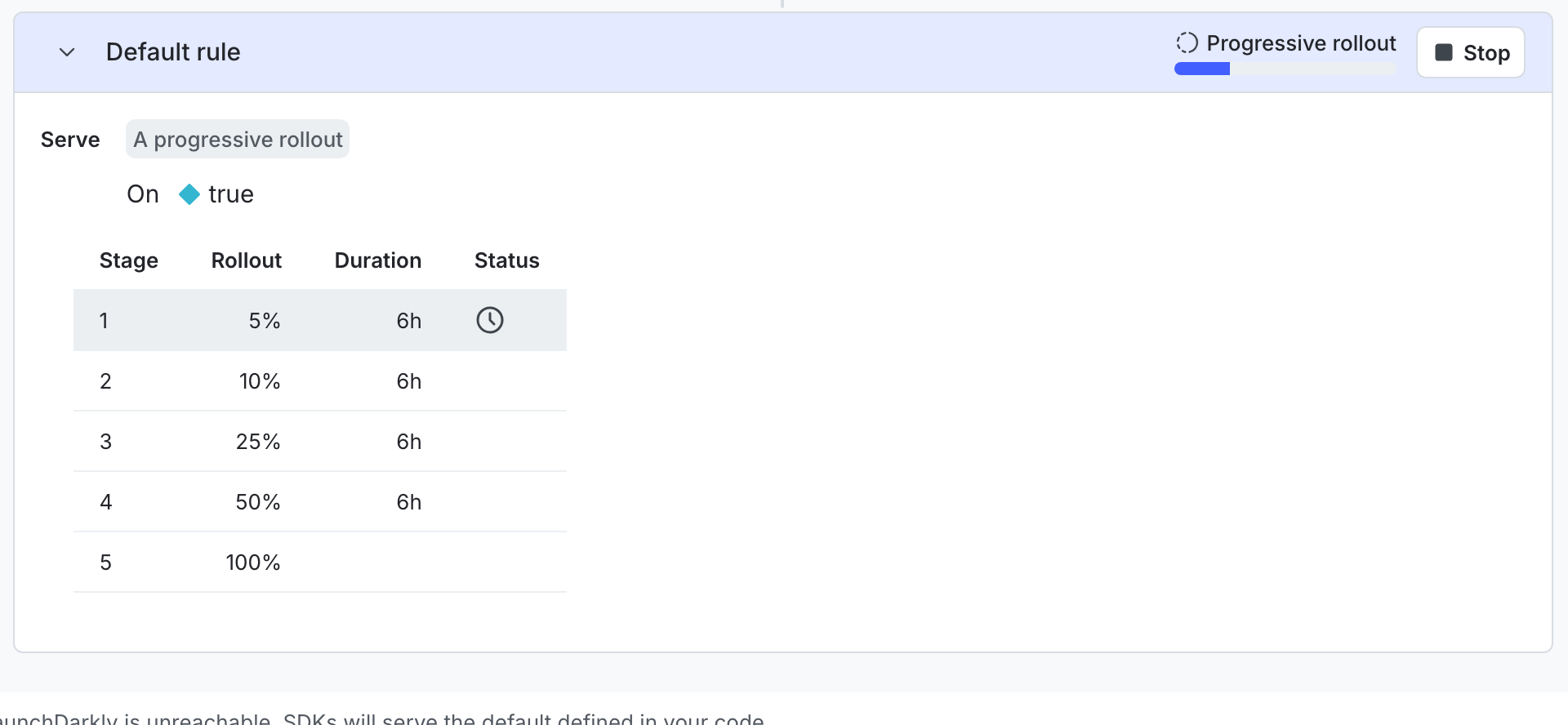
Task: Click the blue diamond variation icon
Action: pyautogui.click(x=189, y=194)
